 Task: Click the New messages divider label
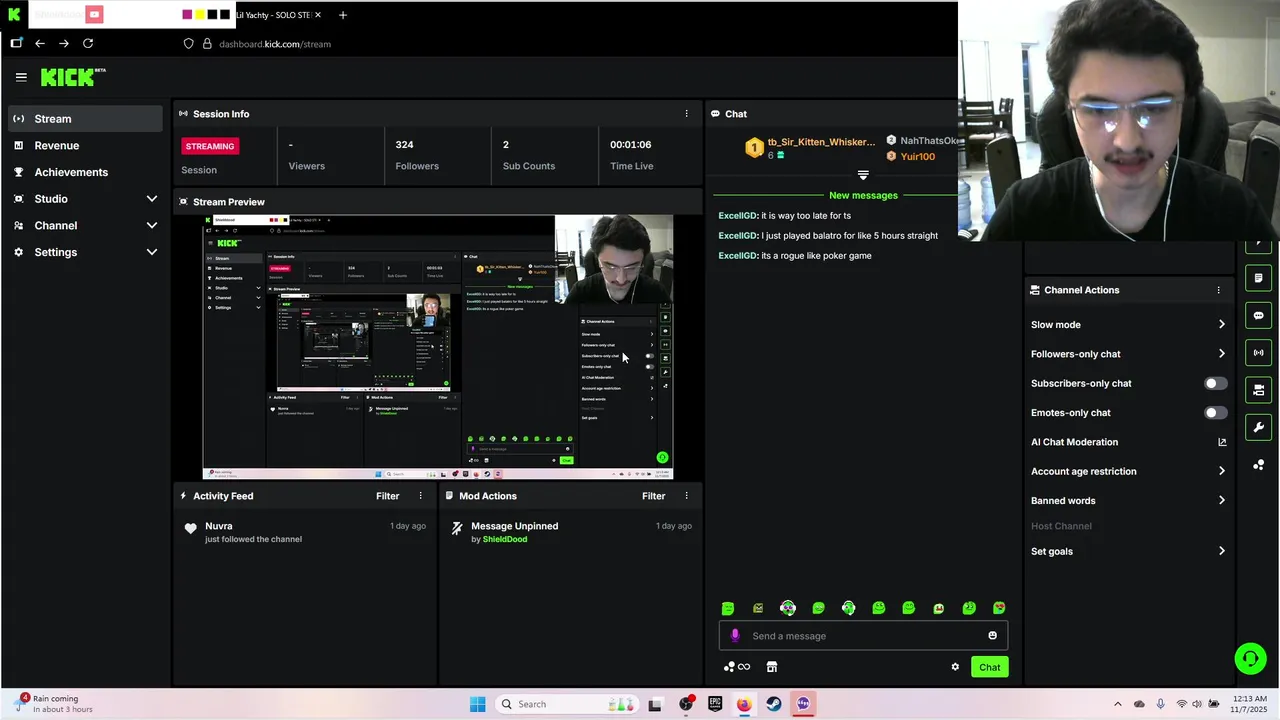[863, 195]
